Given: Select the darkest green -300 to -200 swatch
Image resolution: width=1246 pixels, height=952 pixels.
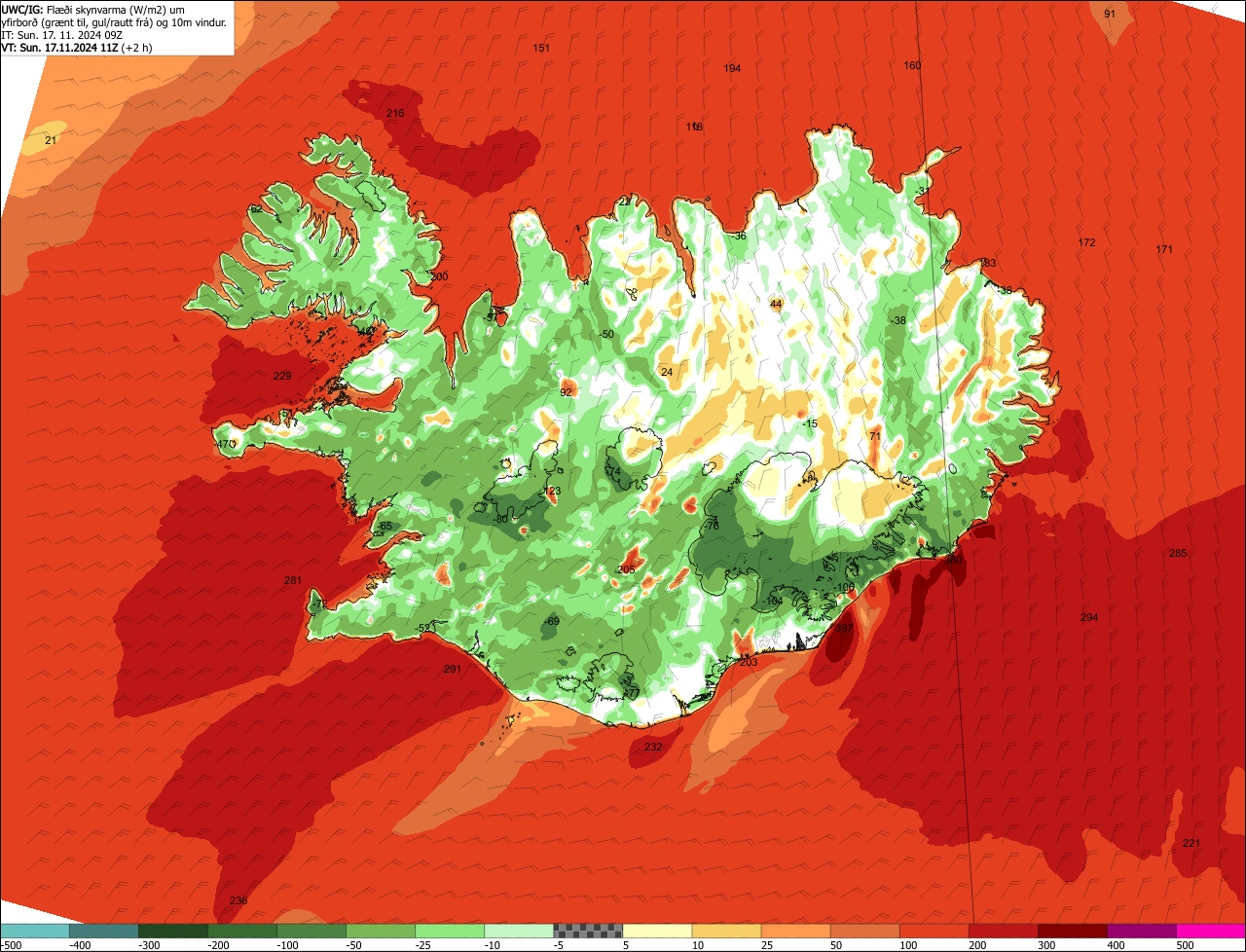Looking at the screenshot, I should pos(173,931).
